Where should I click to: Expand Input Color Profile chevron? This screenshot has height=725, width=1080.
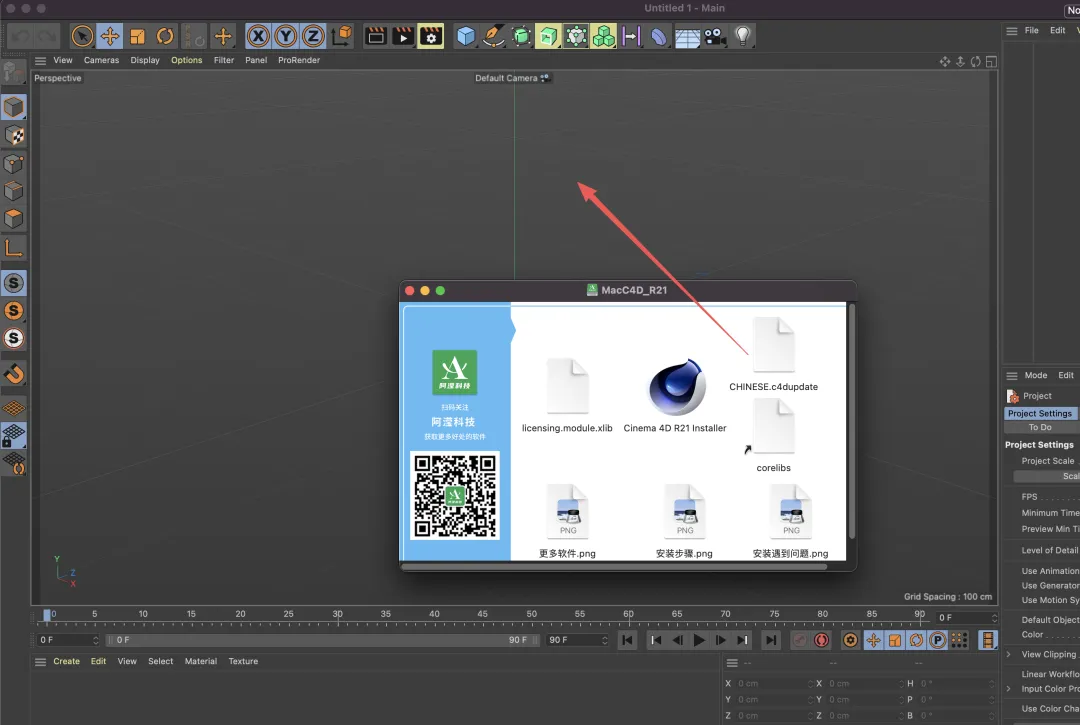click(x=1009, y=689)
